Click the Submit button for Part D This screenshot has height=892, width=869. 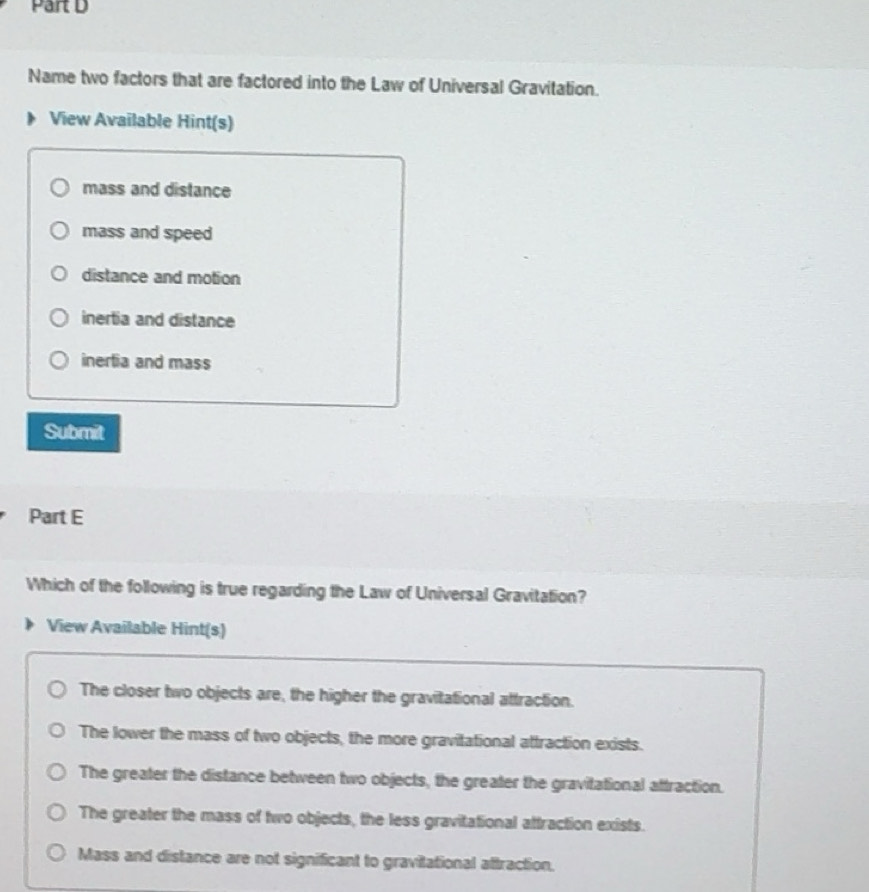pyautogui.click(x=74, y=431)
